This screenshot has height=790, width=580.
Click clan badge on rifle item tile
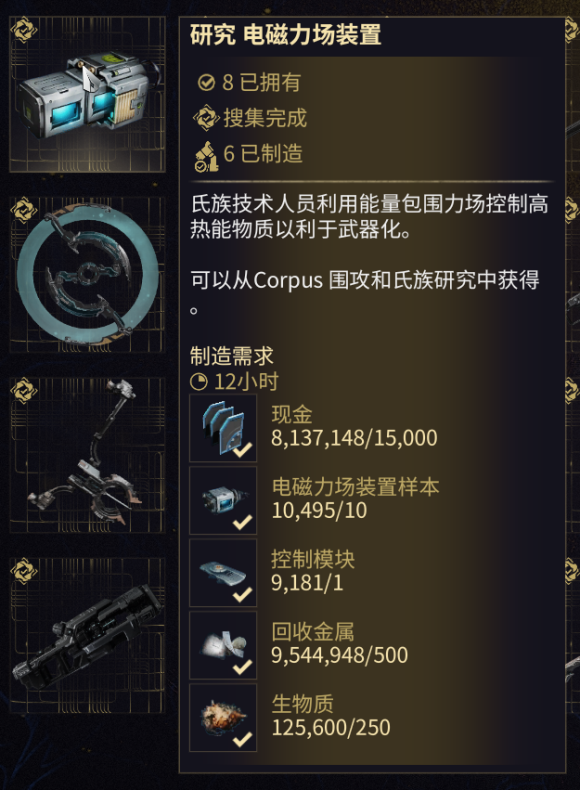(24, 571)
